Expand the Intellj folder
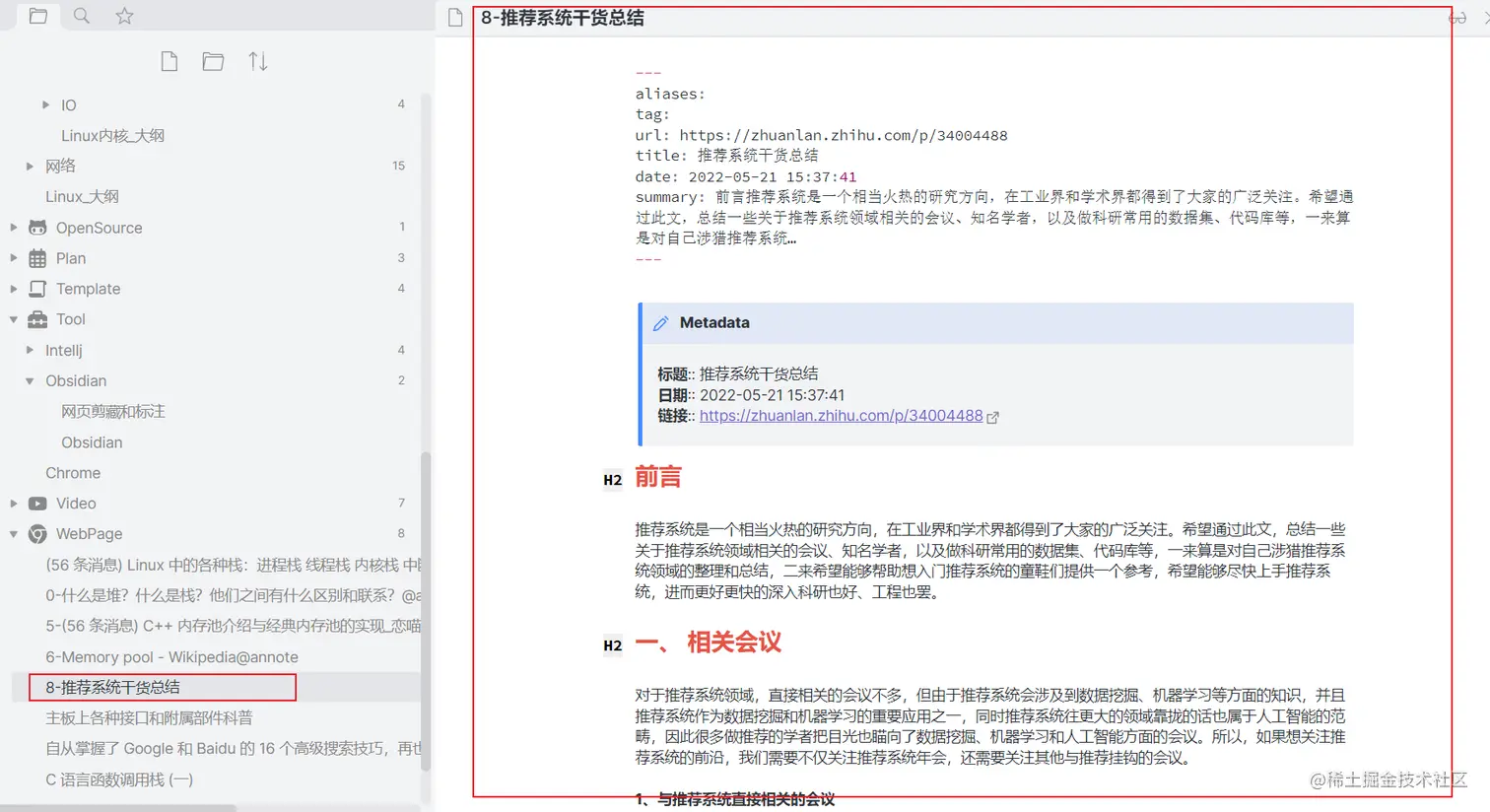The width and height of the screenshot is (1490, 812). [31, 350]
